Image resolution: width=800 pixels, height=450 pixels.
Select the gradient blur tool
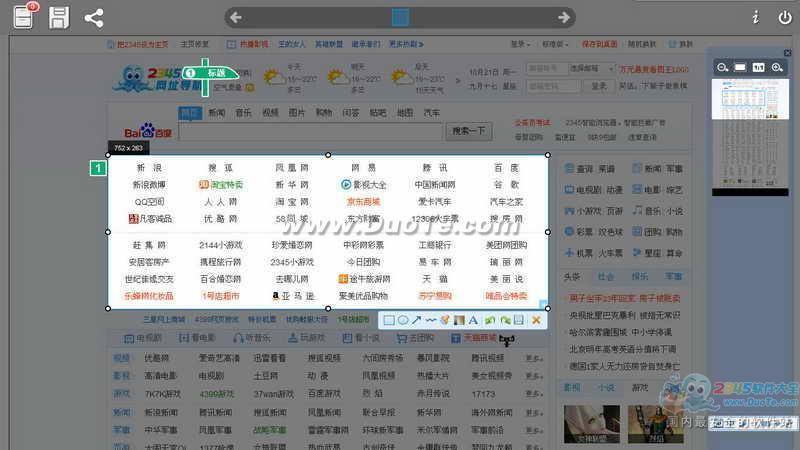(459, 320)
